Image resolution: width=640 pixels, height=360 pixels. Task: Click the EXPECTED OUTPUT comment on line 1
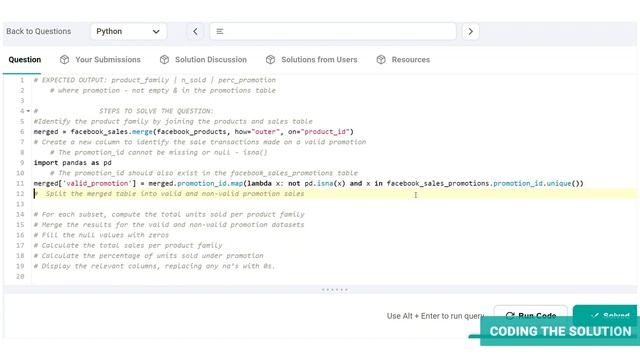pyautogui.click(x=155, y=80)
